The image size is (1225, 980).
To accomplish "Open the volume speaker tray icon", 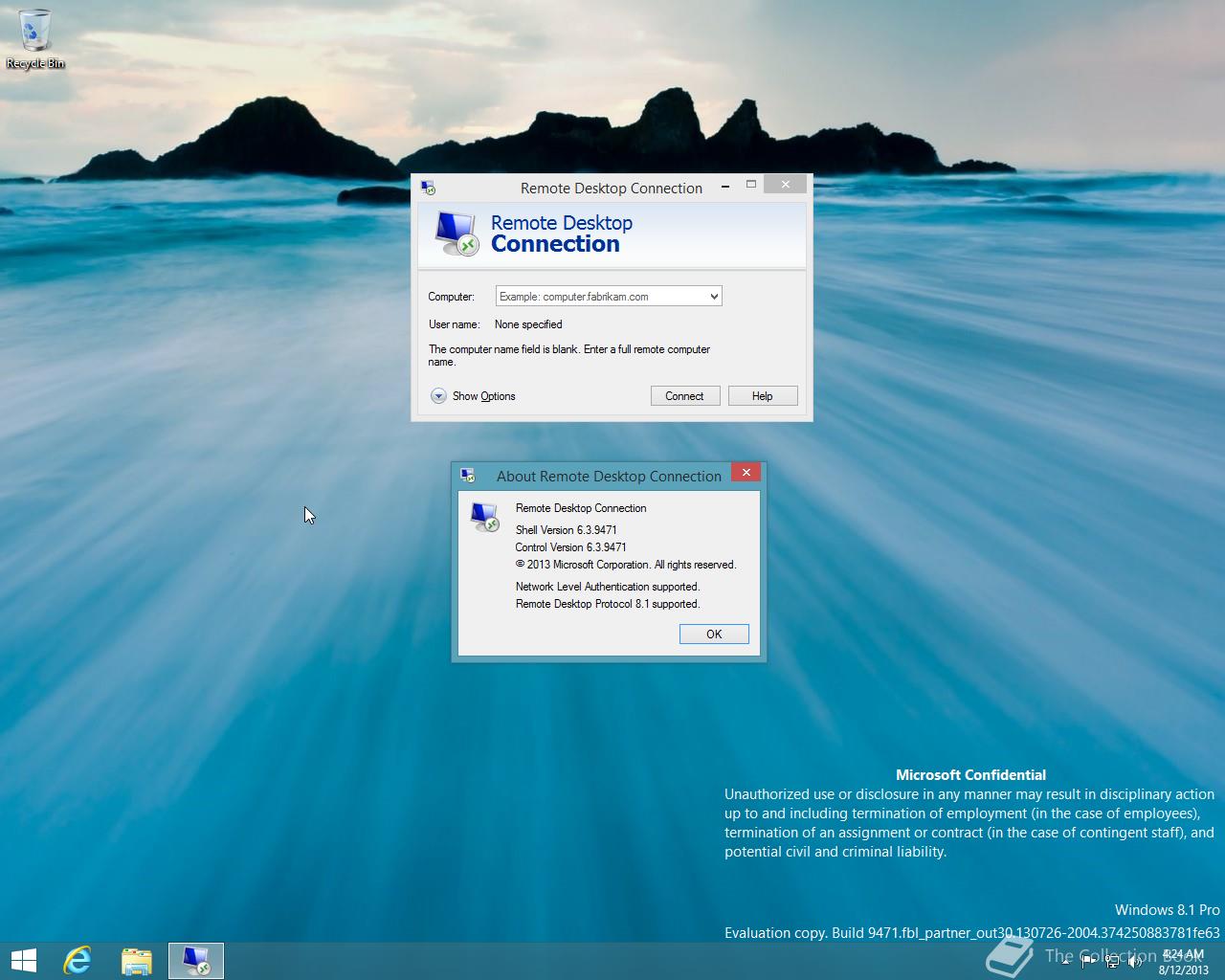I will click(x=1136, y=963).
